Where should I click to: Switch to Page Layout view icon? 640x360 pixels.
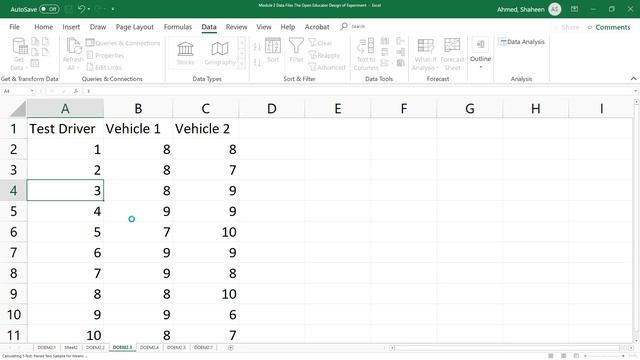(x=563, y=356)
